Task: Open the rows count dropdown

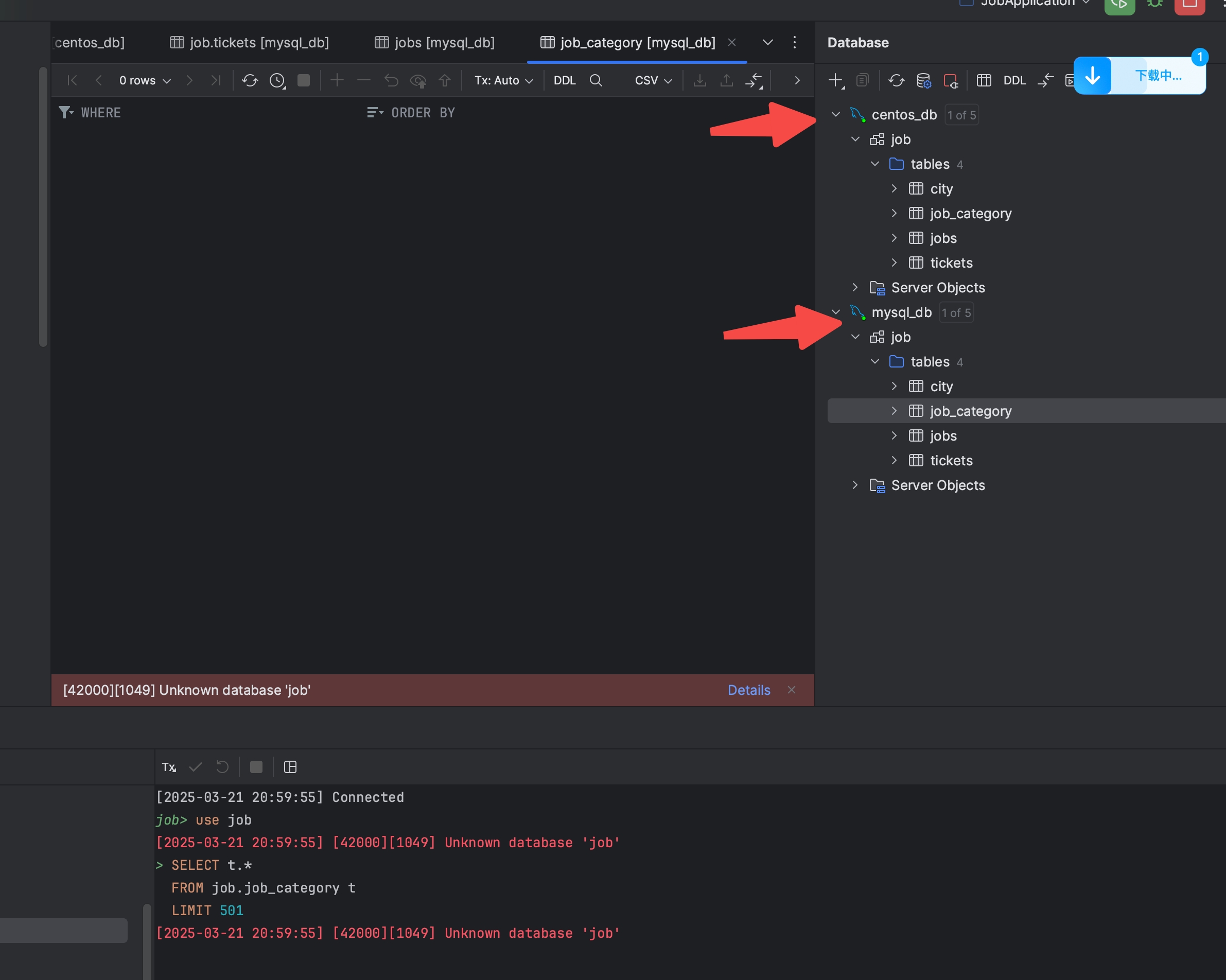Action: click(x=145, y=80)
